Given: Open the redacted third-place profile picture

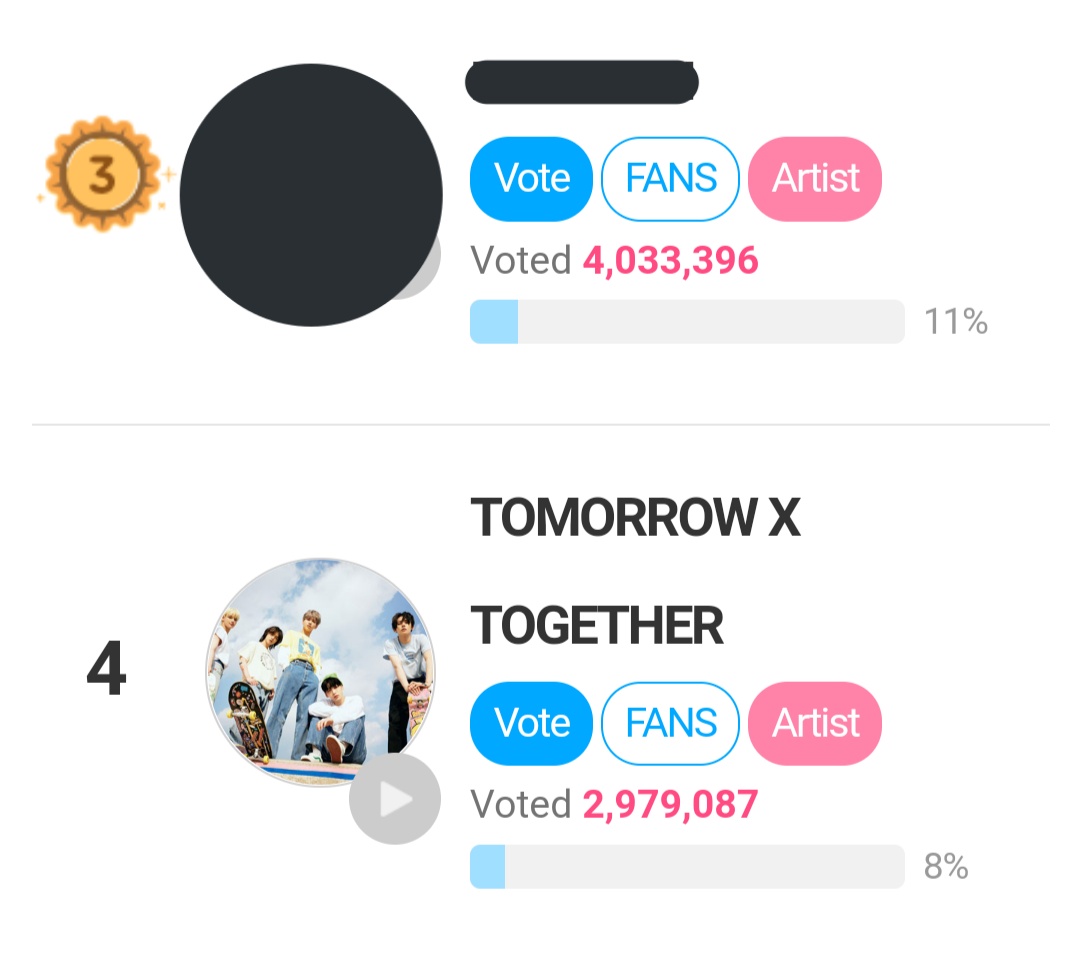Looking at the screenshot, I should pos(311,195).
